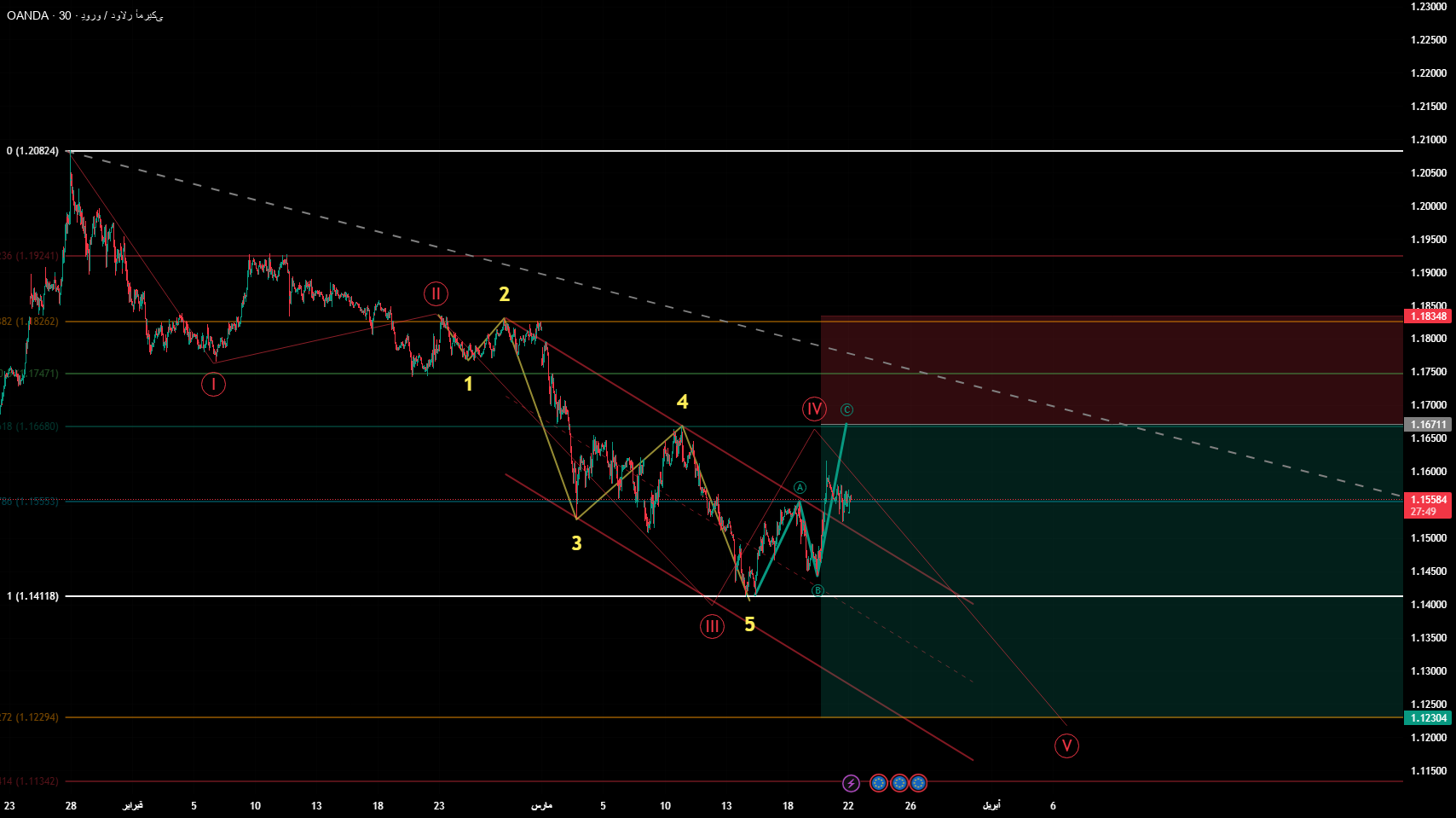Viewport: 1456px width, 818px height.
Task: Select the 0 (1.20824) Fibonacci level label
Action: point(33,151)
